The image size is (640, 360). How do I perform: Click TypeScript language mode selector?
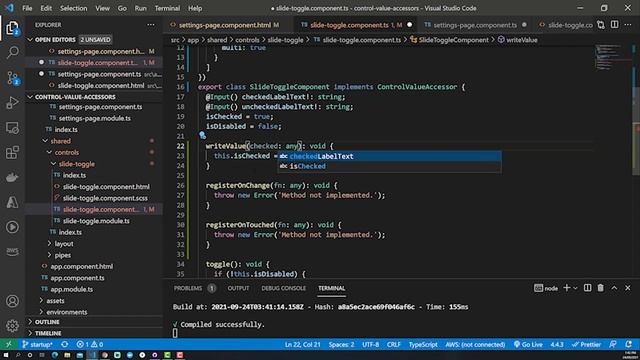[x=423, y=344]
